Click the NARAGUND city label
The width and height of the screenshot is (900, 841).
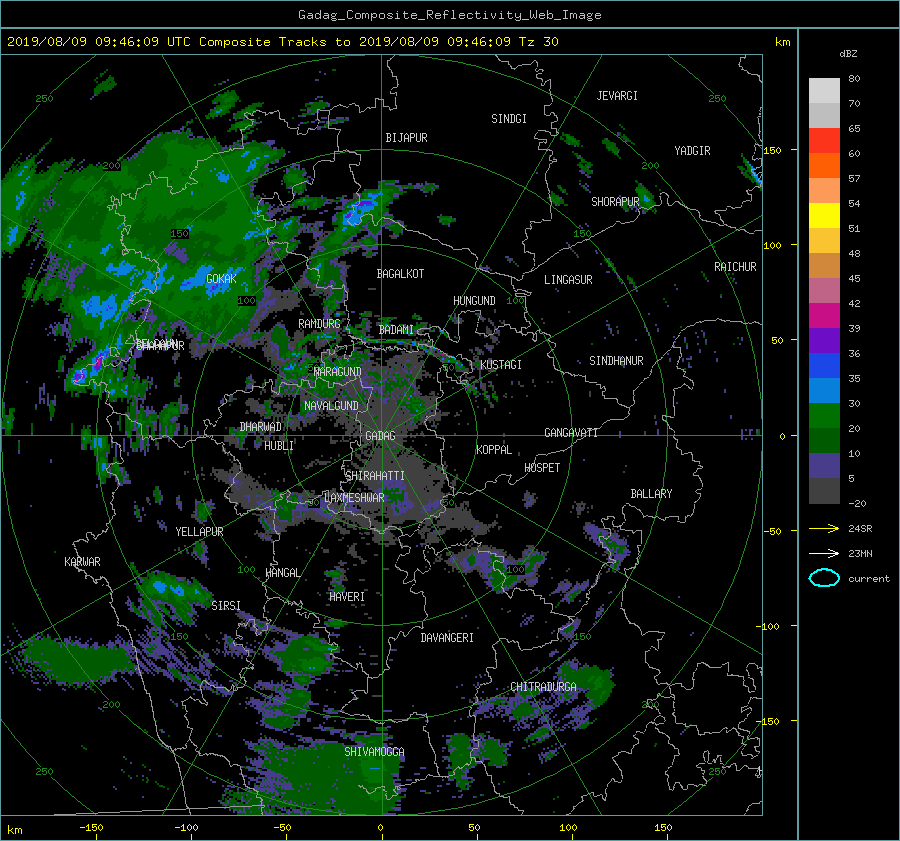click(338, 372)
